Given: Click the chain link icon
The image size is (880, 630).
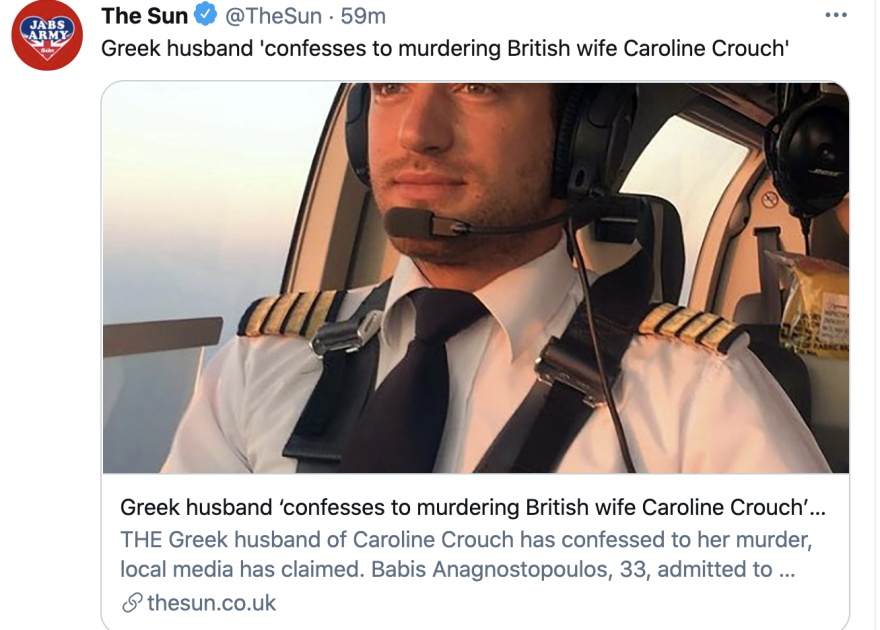Looking at the screenshot, I should pos(131,603).
